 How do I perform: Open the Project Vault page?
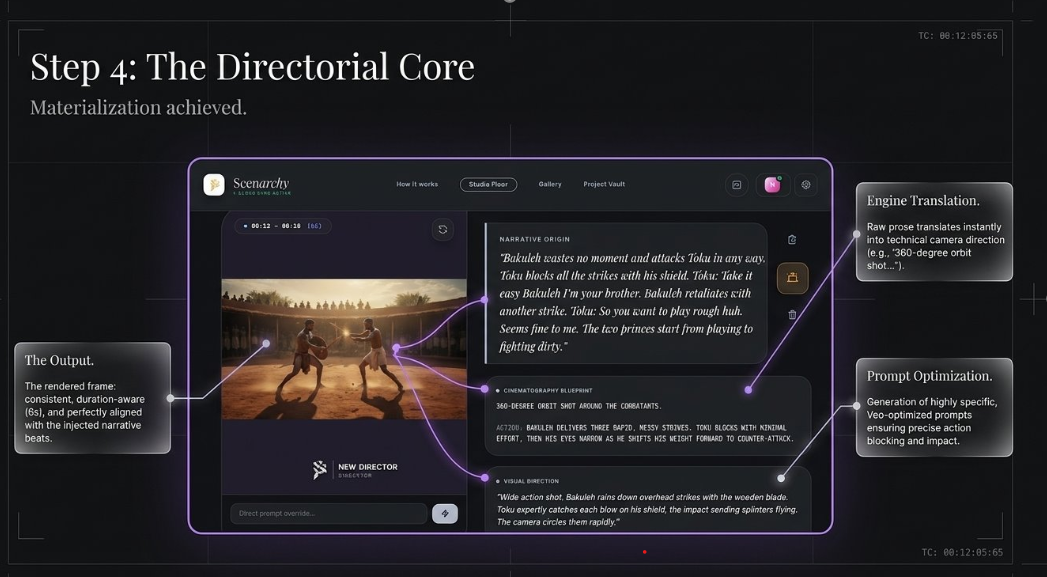(604, 184)
